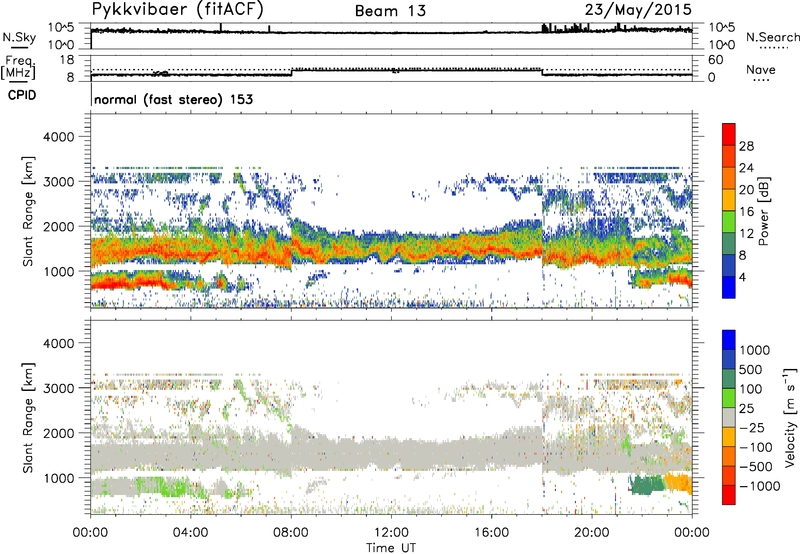The image size is (800, 554).
Task: Click the "12:00" time tick label
Action: click(x=391, y=533)
